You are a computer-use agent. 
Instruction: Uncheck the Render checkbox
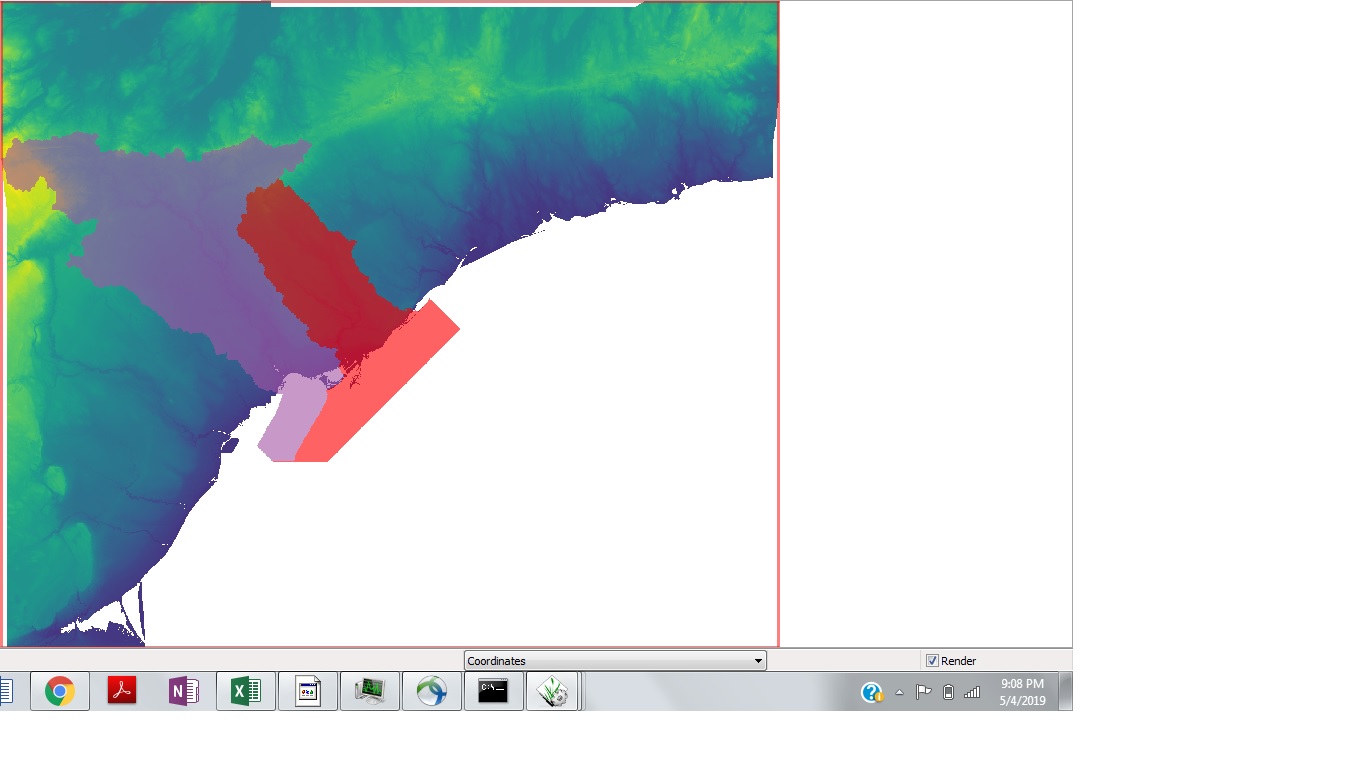click(x=932, y=660)
